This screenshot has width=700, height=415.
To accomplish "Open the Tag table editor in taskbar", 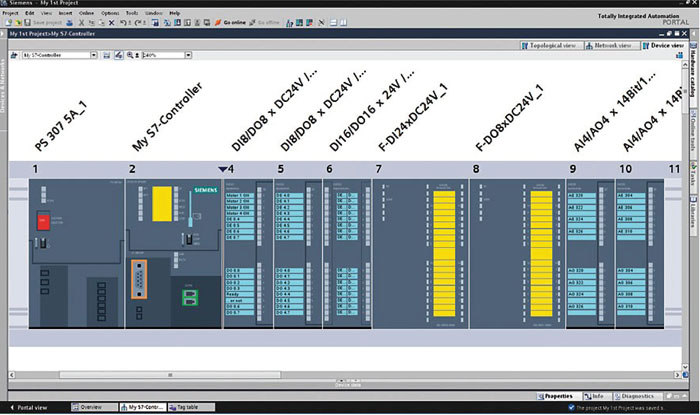I will click(x=186, y=408).
